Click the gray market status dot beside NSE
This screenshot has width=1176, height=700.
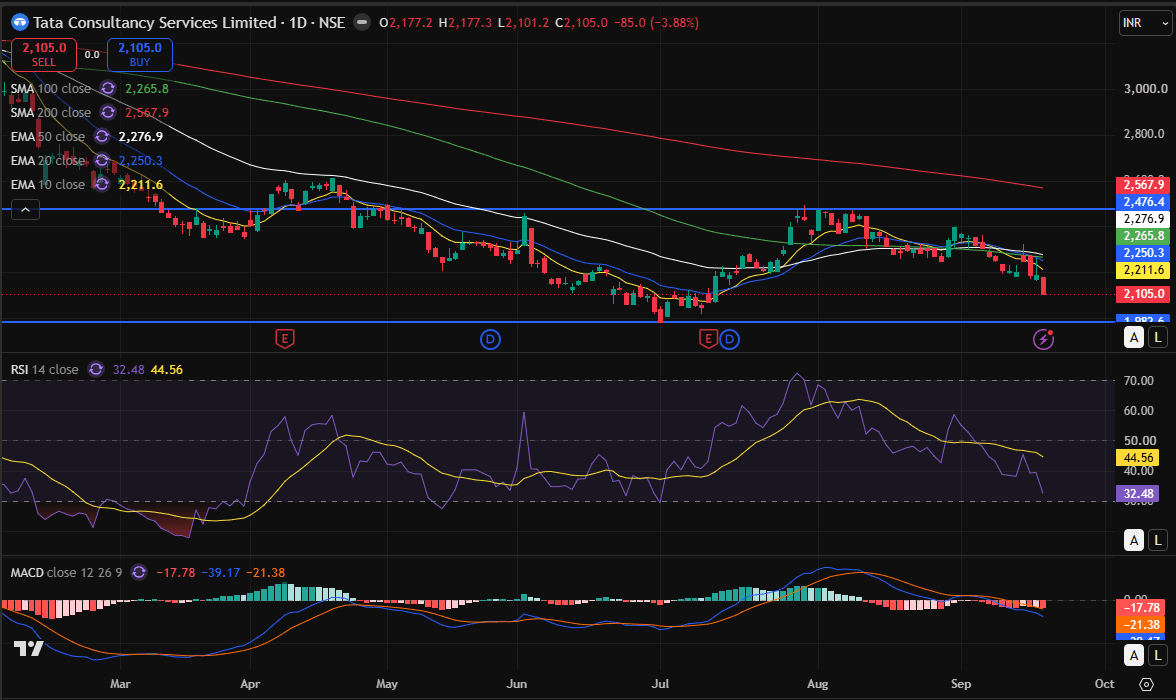click(x=362, y=23)
